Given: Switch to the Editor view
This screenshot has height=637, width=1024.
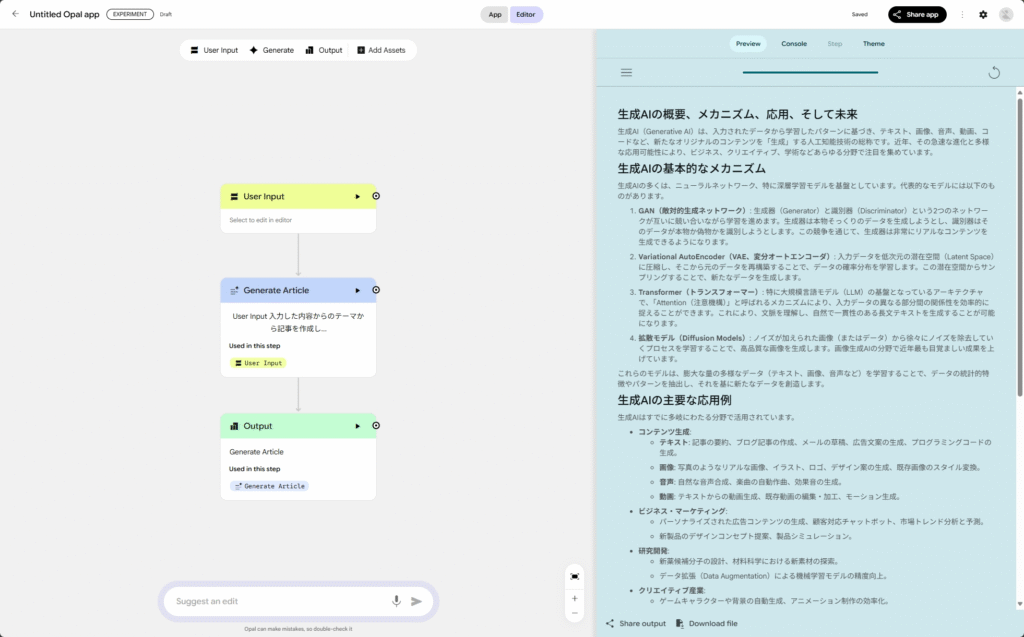Looking at the screenshot, I should [526, 15].
